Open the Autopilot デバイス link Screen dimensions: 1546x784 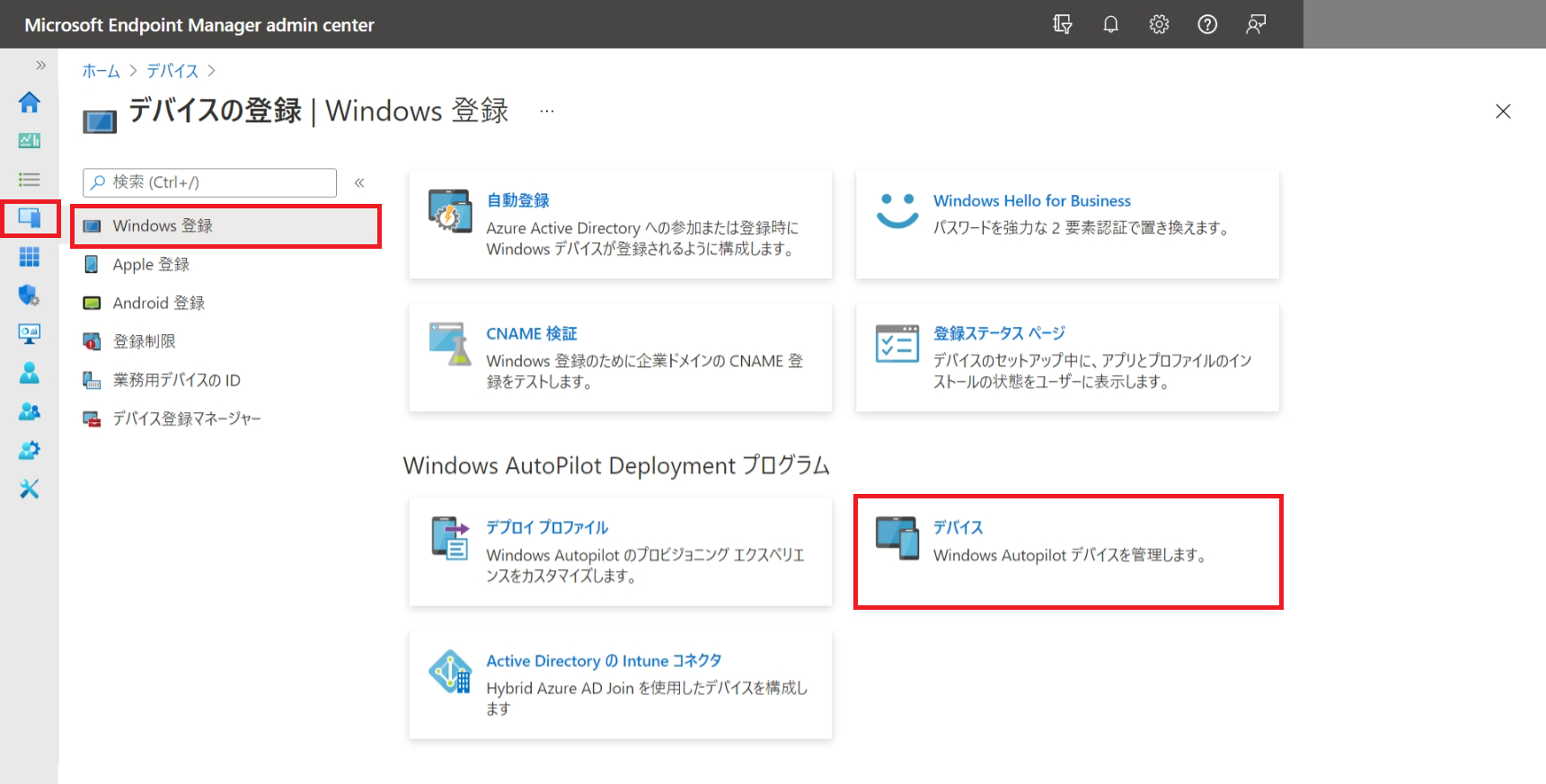pyautogui.click(x=958, y=527)
